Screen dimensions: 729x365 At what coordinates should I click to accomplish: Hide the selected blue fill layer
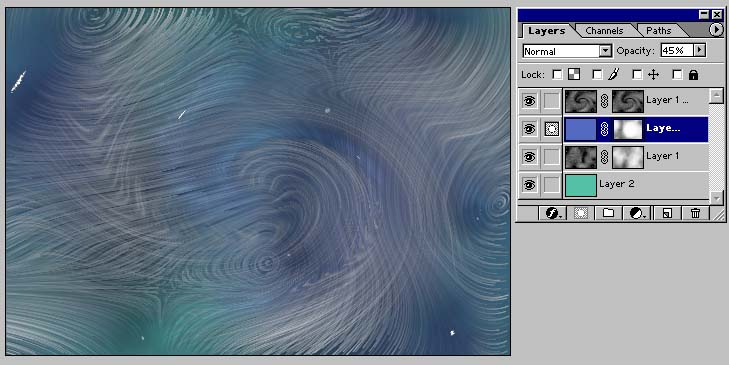click(529, 129)
